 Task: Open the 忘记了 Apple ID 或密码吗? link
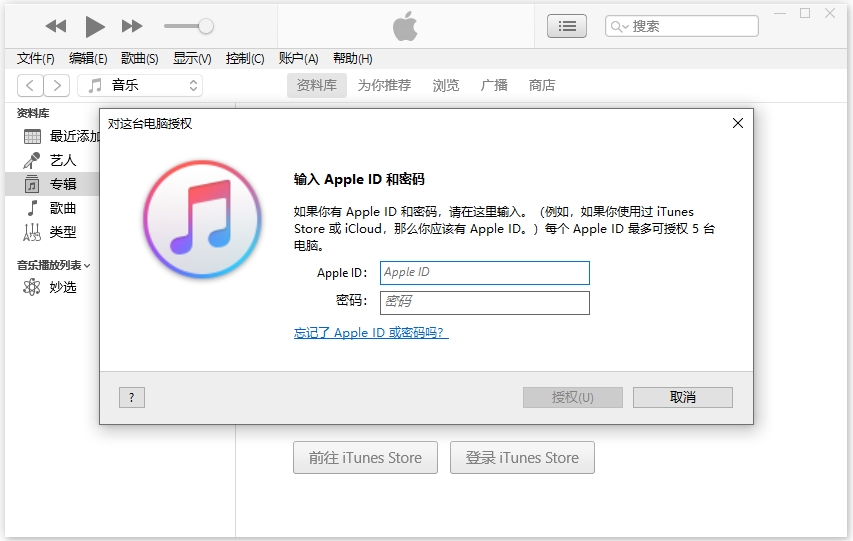pyautogui.click(x=371, y=333)
